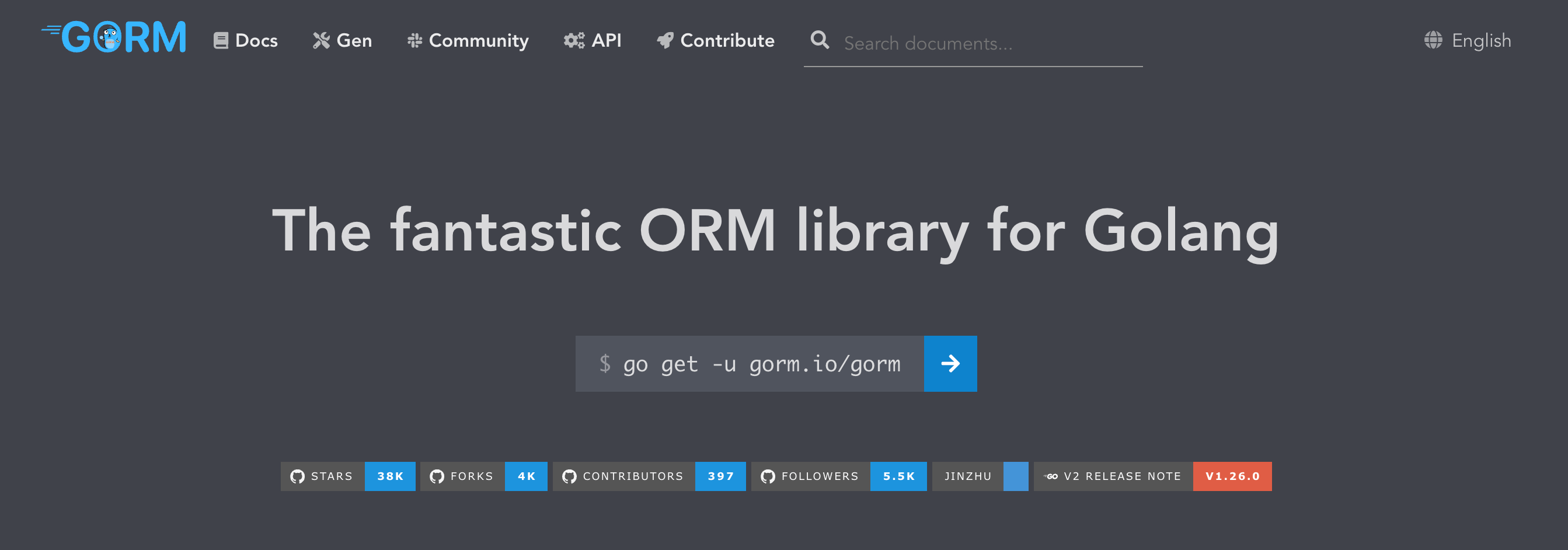Screen dimensions: 1568x550
Task: Click the GitHub icon on Contributors badge
Action: 569,476
